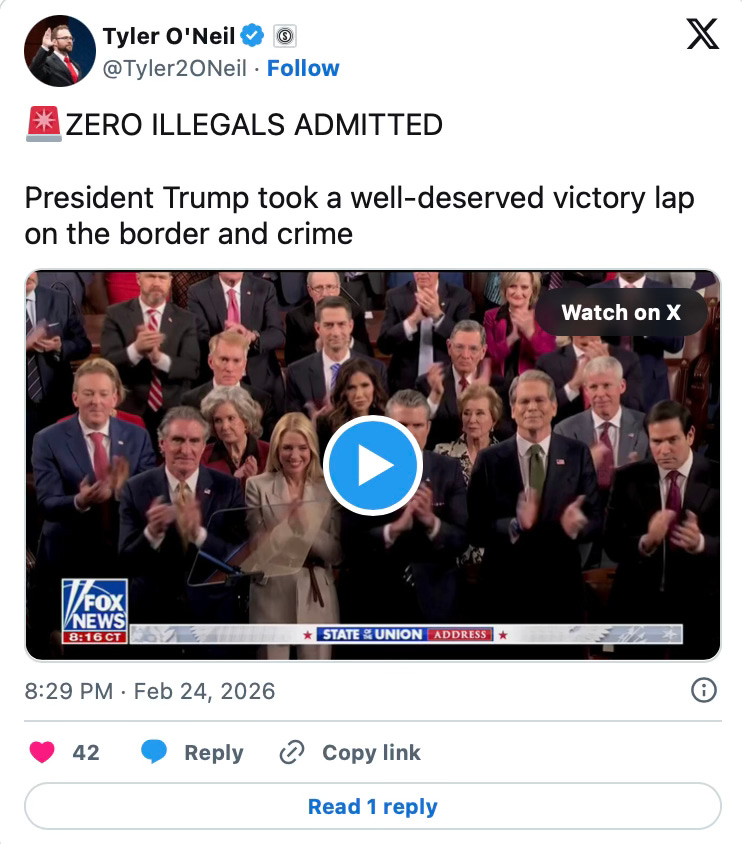The height and width of the screenshot is (844, 742).
Task: Click the Tyler O'Neil display name
Action: (x=169, y=36)
